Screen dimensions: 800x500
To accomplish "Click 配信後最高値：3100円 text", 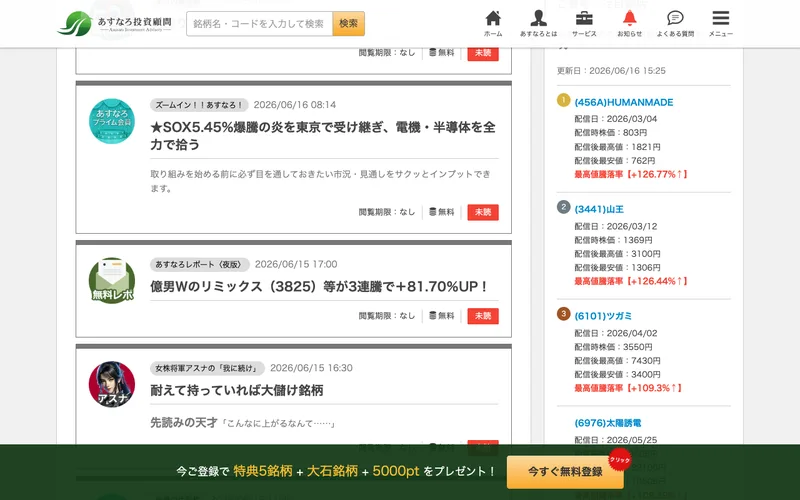I will pos(617,254).
